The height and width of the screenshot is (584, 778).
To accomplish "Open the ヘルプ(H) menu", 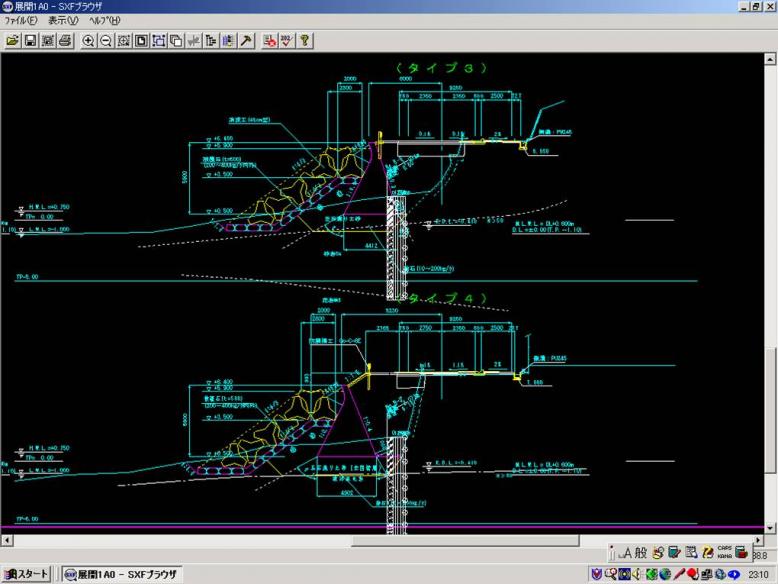I will 105,21.
